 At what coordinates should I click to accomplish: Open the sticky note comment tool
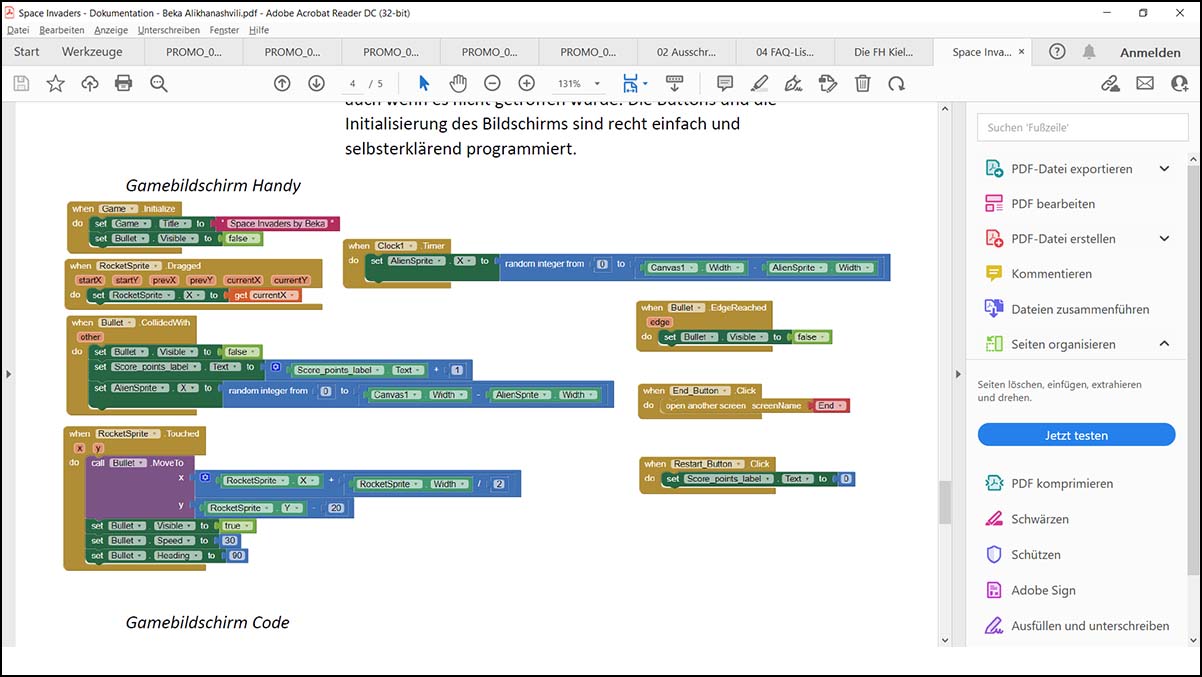tap(725, 83)
